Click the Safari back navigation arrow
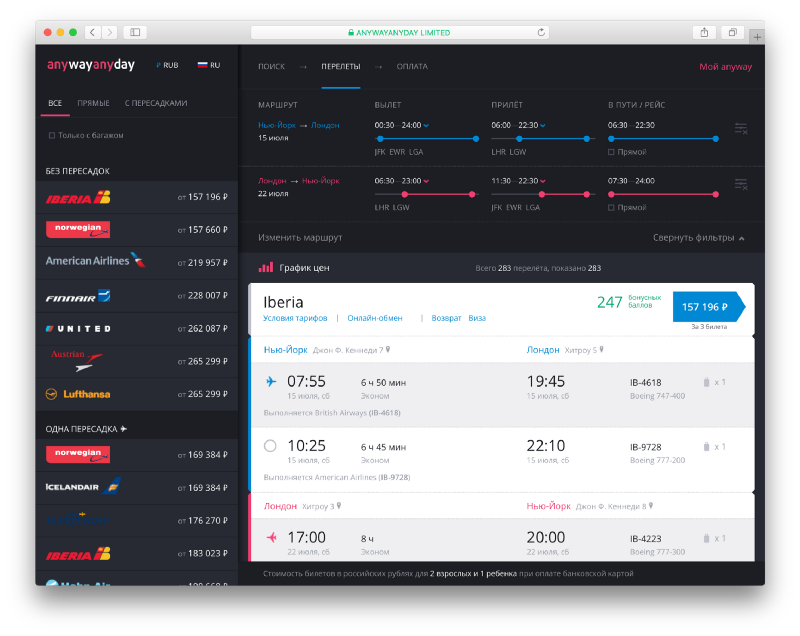The image size is (800, 636). pyautogui.click(x=92, y=32)
